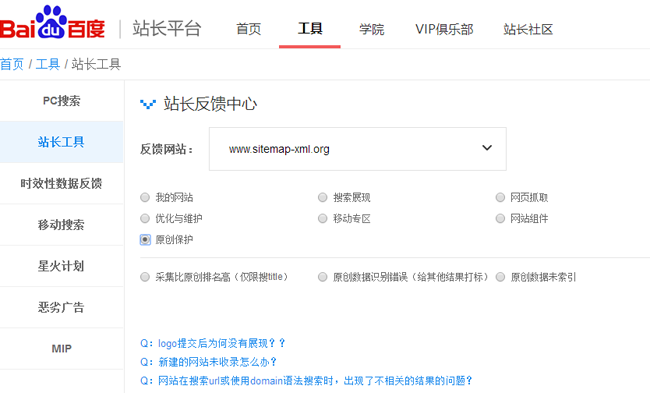
Task: Select PC搜索 in the sidebar
Action: 61,101
